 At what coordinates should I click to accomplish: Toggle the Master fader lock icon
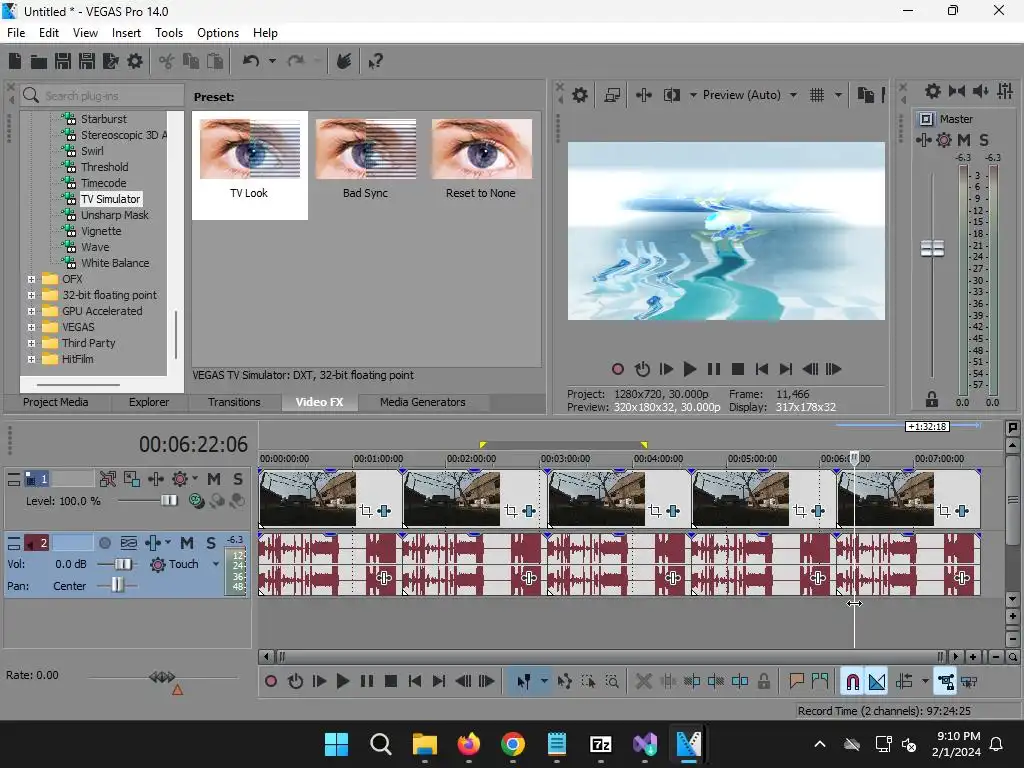tap(932, 400)
